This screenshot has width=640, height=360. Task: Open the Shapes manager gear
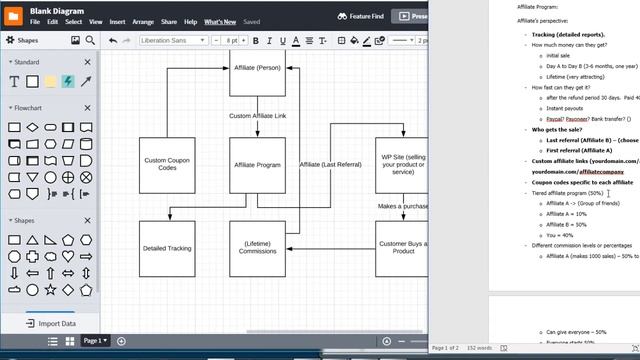10,40
